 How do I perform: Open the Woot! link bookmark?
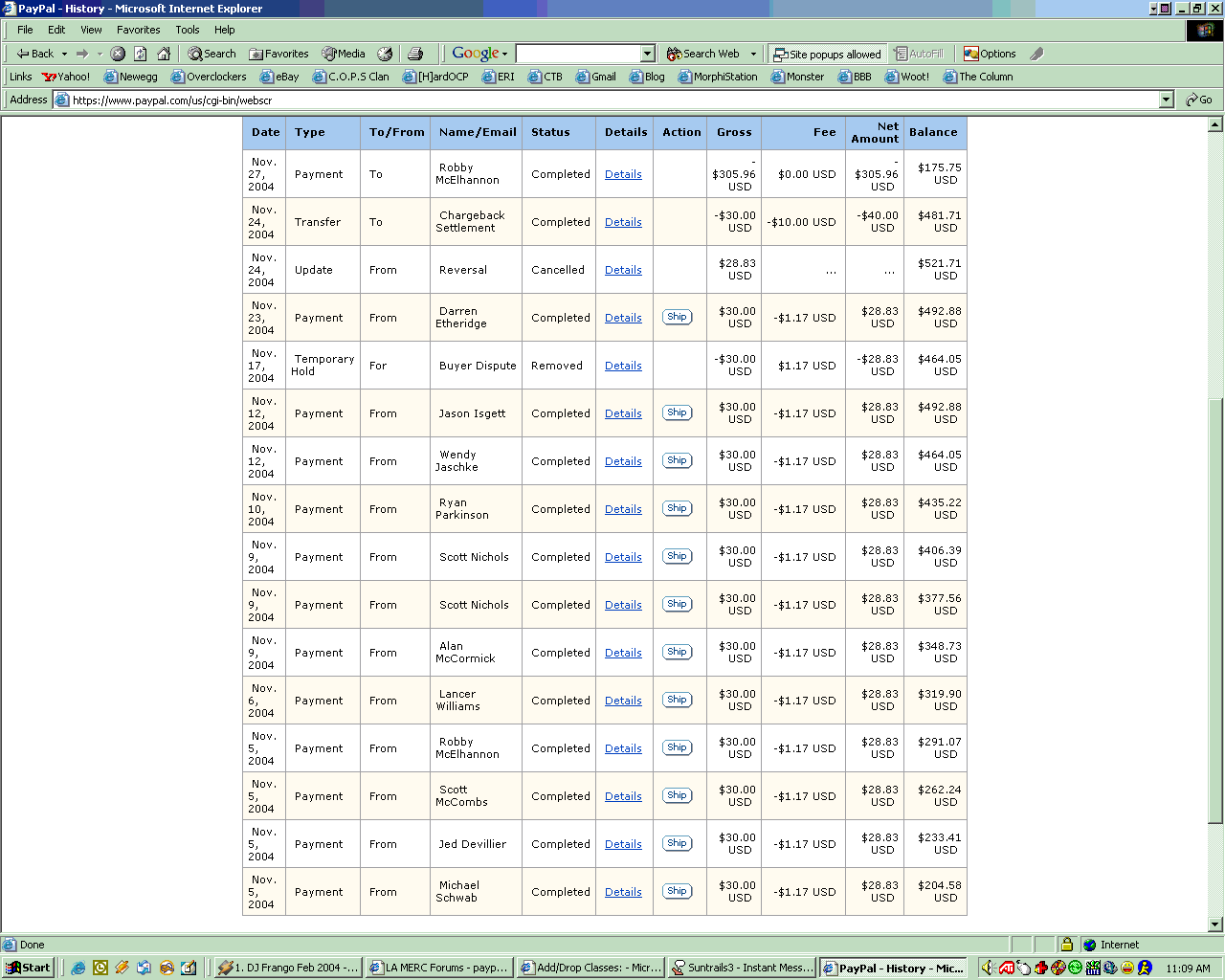pos(907,77)
